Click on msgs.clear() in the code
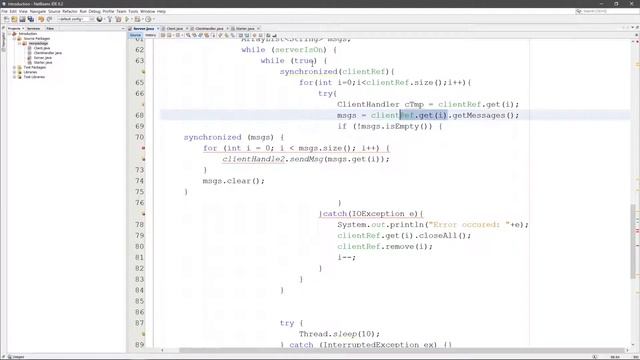Image resolution: width=640 pixels, height=360 pixels. click(233, 181)
